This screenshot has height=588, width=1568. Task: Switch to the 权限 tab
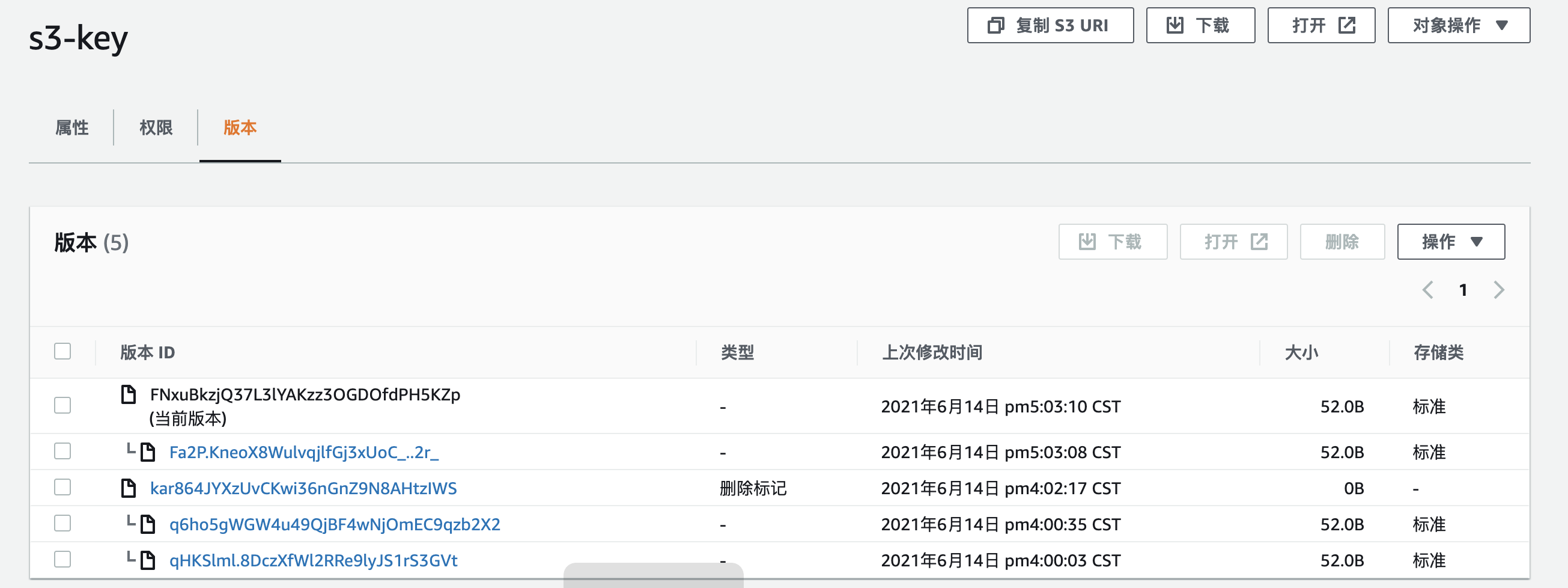156,127
